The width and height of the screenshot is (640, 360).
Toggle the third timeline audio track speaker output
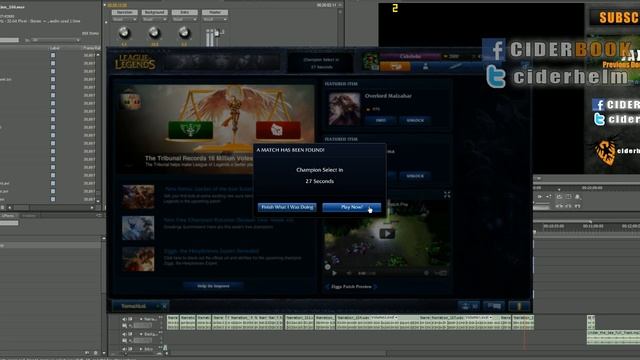pos(125,349)
